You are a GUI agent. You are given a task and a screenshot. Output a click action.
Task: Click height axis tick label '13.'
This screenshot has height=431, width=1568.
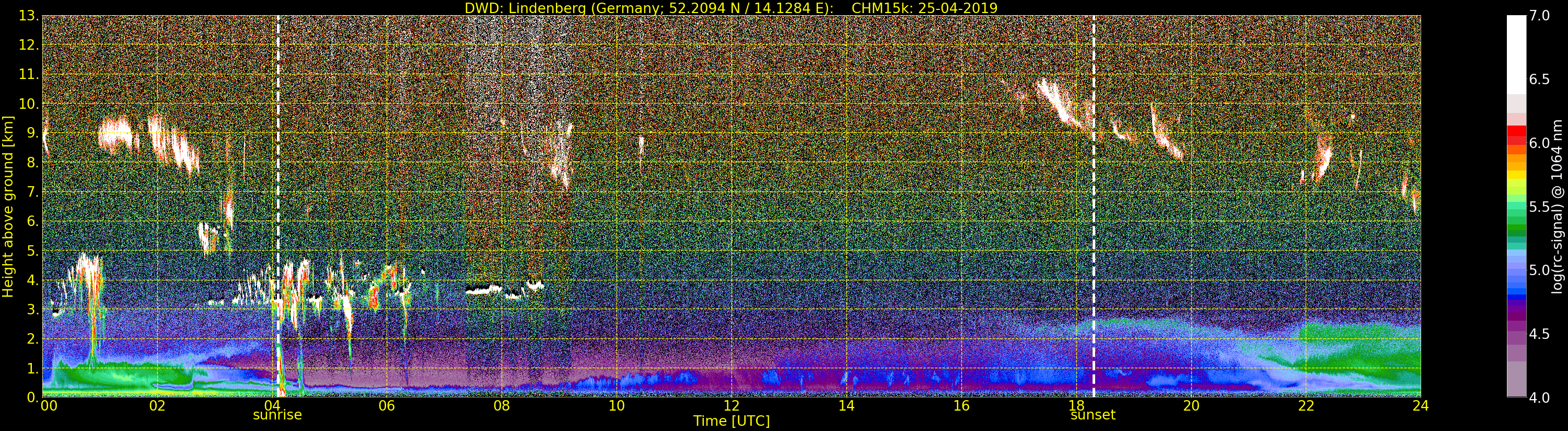(29, 16)
